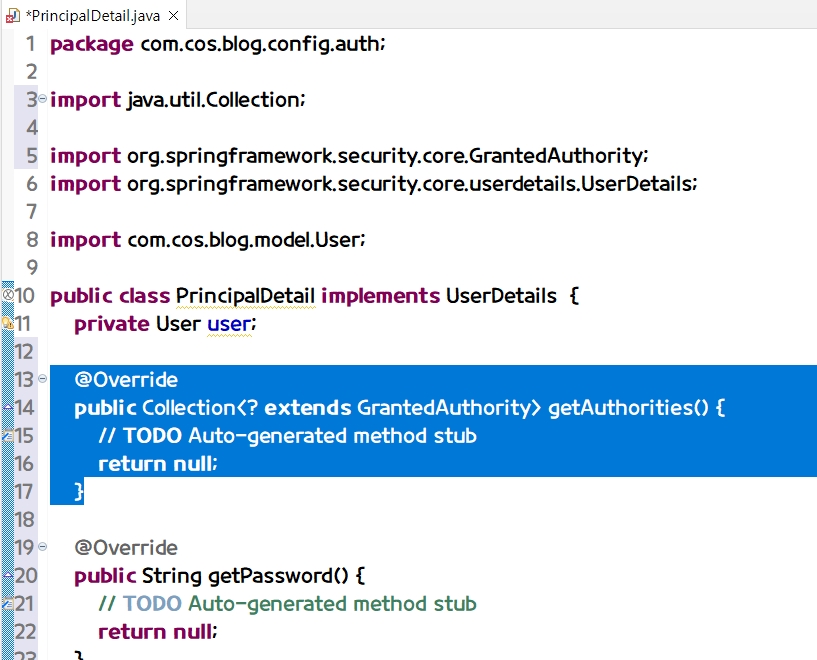Image resolution: width=817 pixels, height=660 pixels.
Task: Click the @Override annotation on line 19
Action: 126,547
